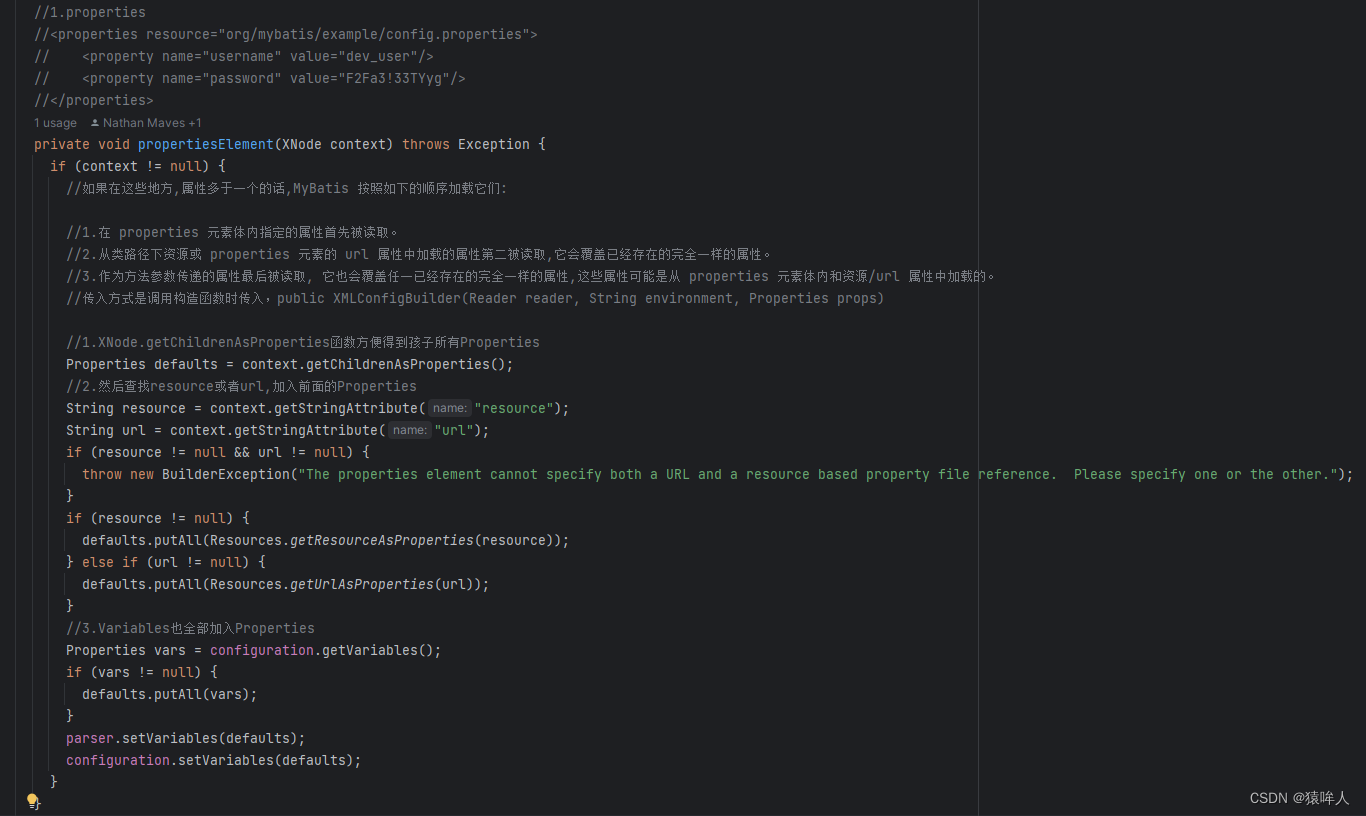The image size is (1366, 816).
Task: Click the "//3.Variables也全部加入Properties" comment
Action: pyautogui.click(x=190, y=628)
